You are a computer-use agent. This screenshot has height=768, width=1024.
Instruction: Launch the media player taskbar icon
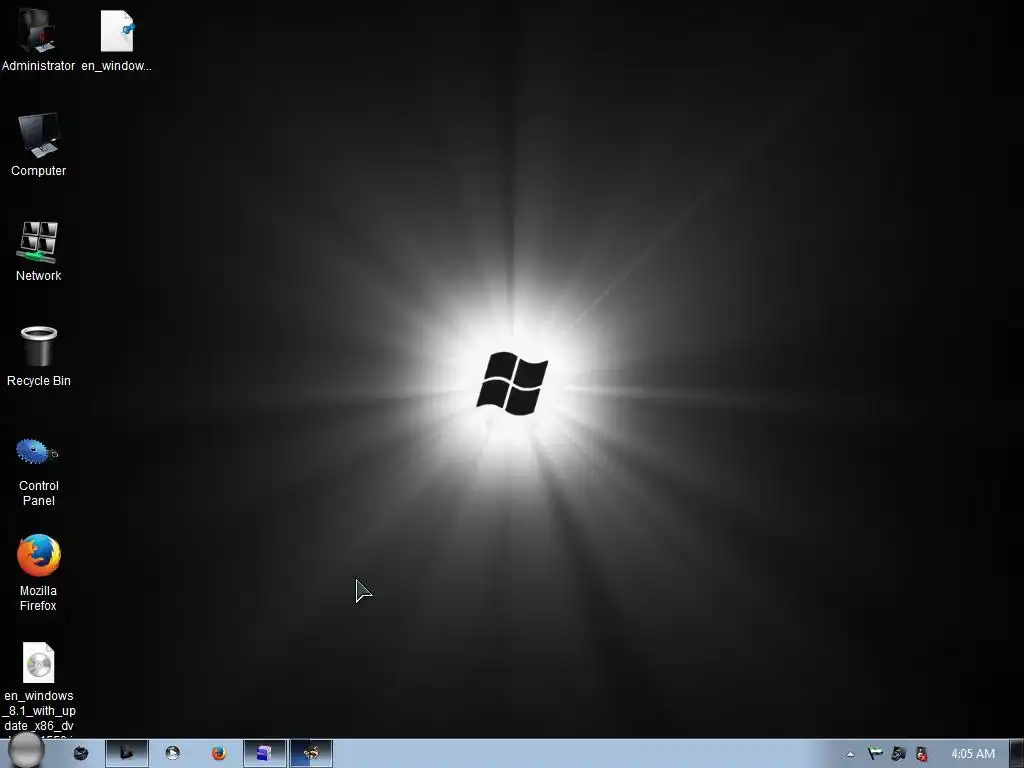pyautogui.click(x=172, y=754)
